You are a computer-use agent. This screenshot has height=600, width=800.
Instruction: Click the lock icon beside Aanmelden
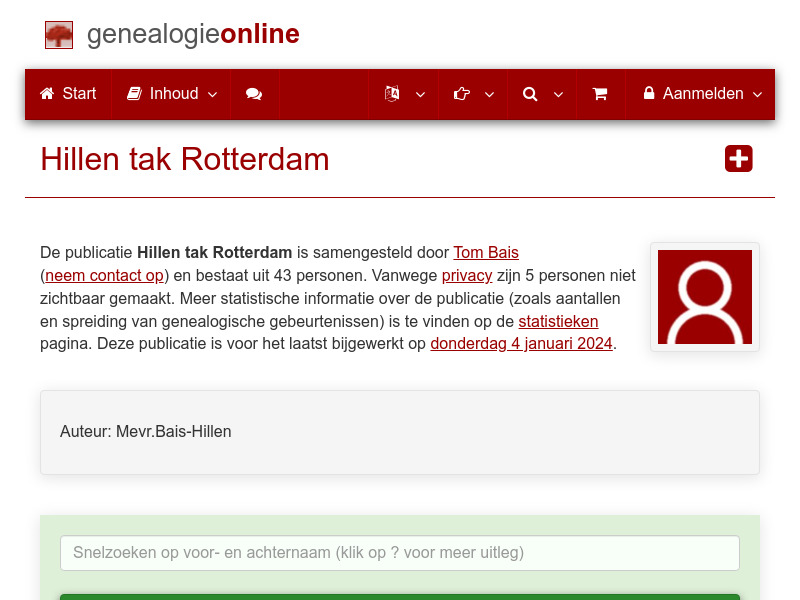click(650, 94)
